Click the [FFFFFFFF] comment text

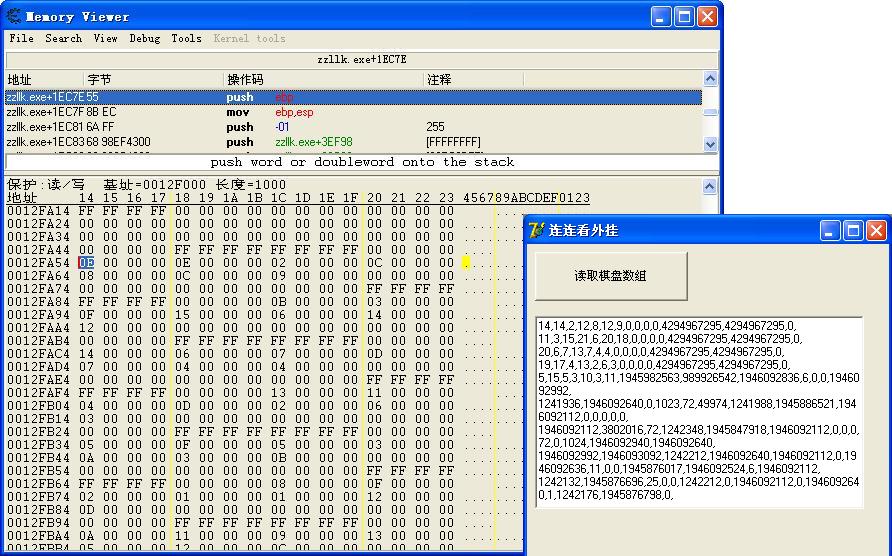click(453, 142)
